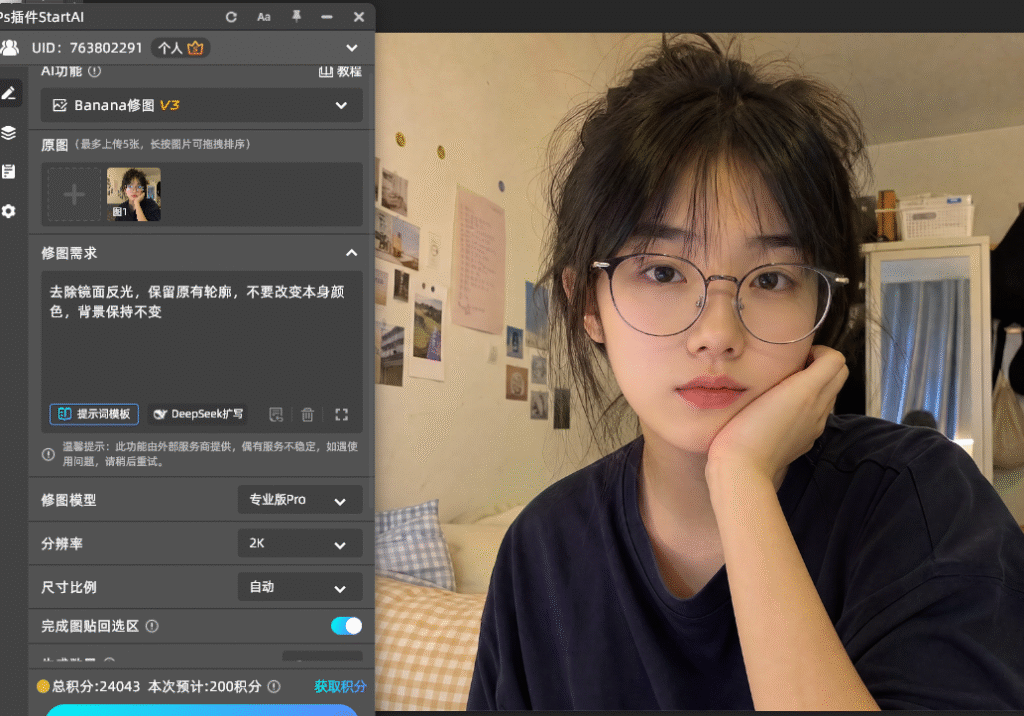Minimize the StartAI plugin panel
1024x716 pixels.
point(327,17)
